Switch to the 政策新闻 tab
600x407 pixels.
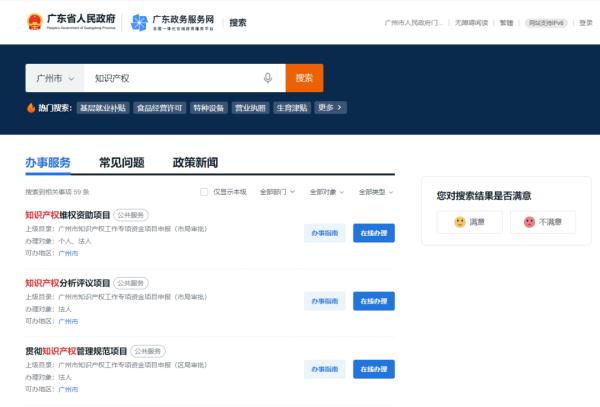(x=195, y=163)
